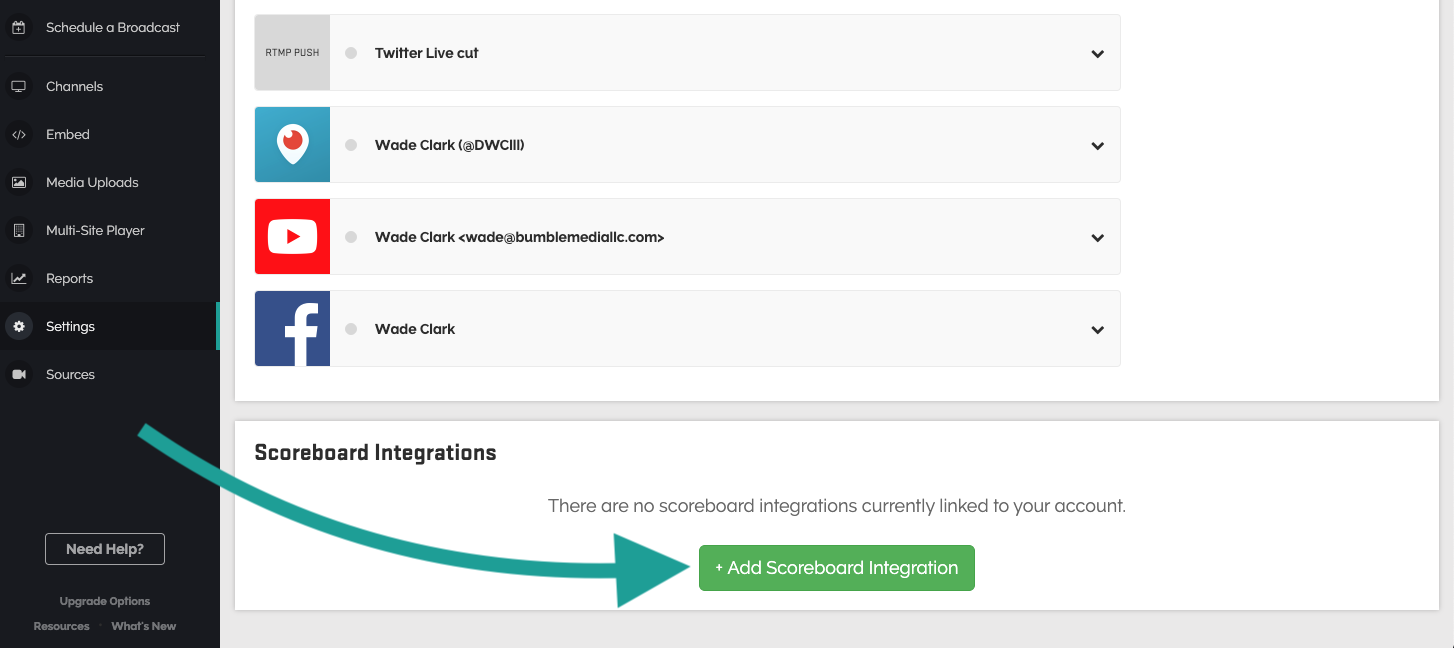1454x648 pixels.
Task: Open the Upgrade Options link
Action: 105,602
